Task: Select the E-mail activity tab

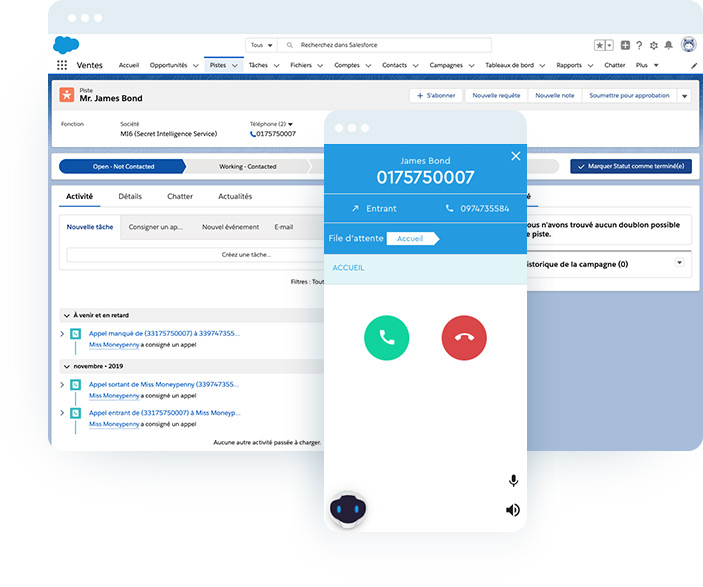Action: pyautogui.click(x=284, y=227)
